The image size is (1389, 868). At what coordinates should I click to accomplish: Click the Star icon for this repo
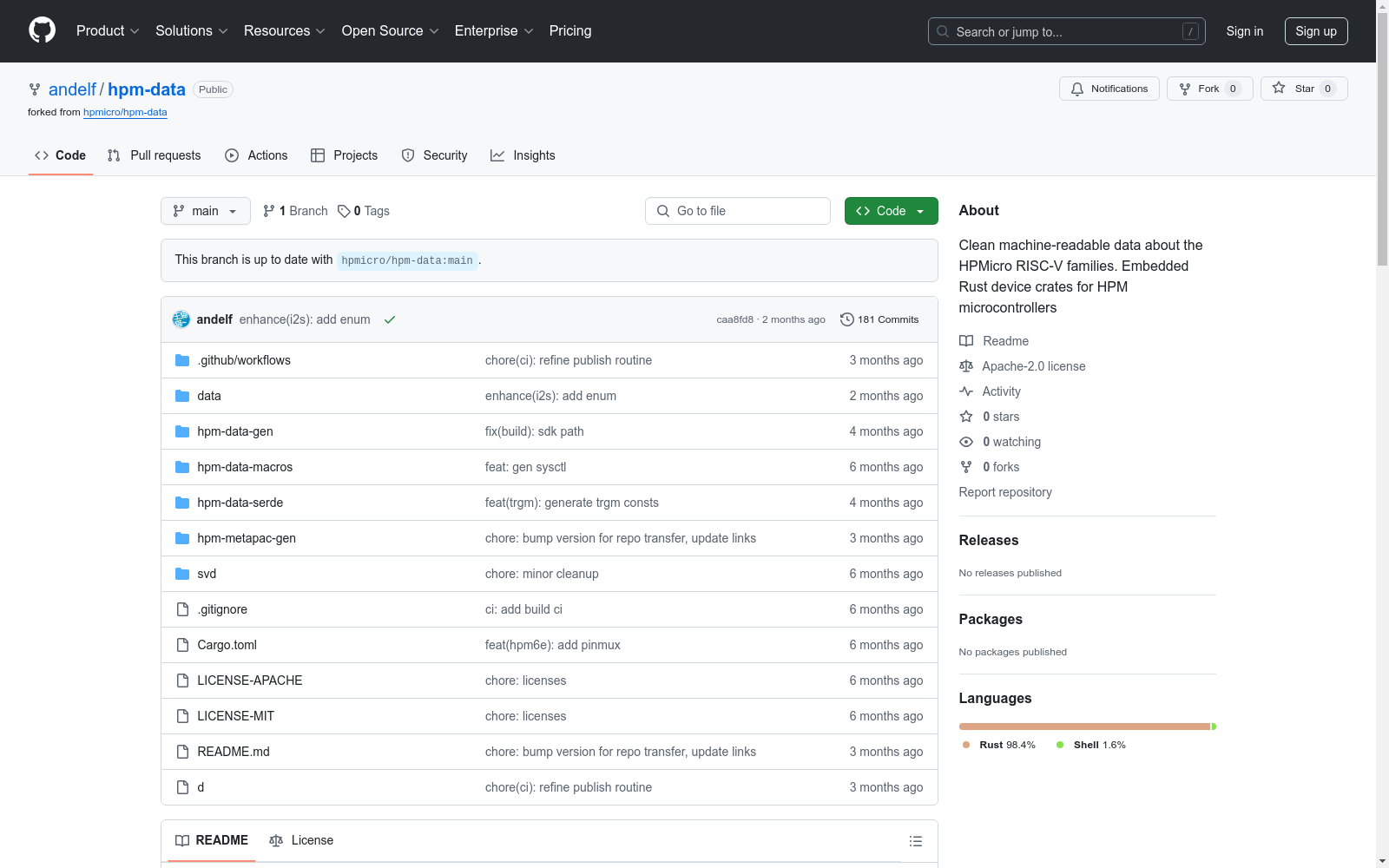pos(1279,88)
